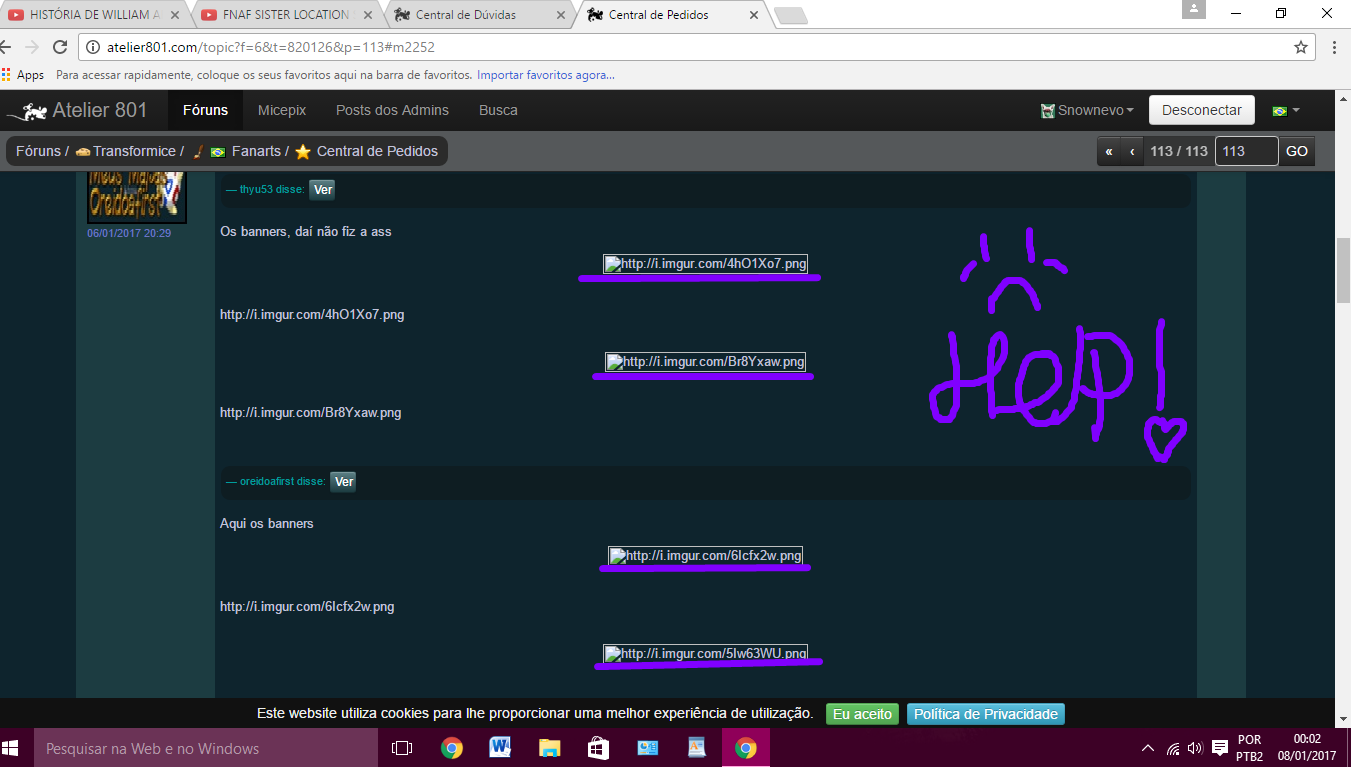Reload the page with the refresh icon
This screenshot has width=1351, height=767.
(60, 47)
